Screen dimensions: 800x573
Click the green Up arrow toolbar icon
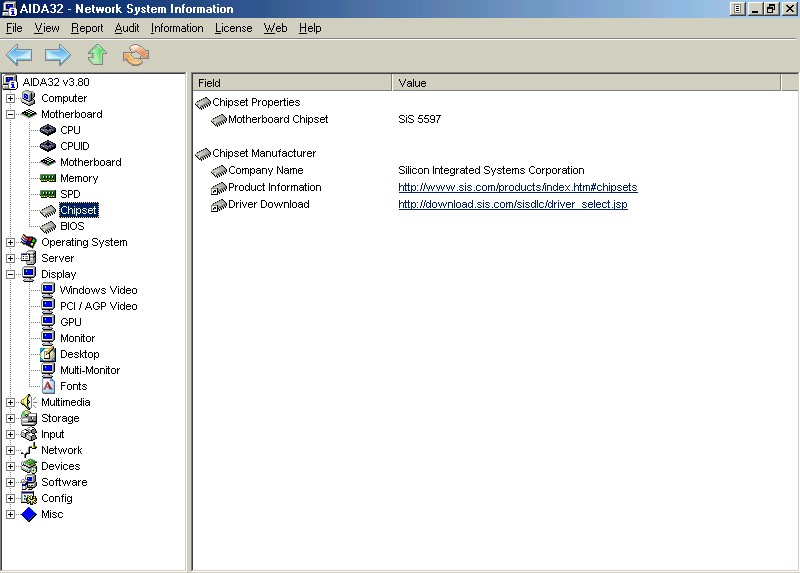pyautogui.click(x=97, y=55)
